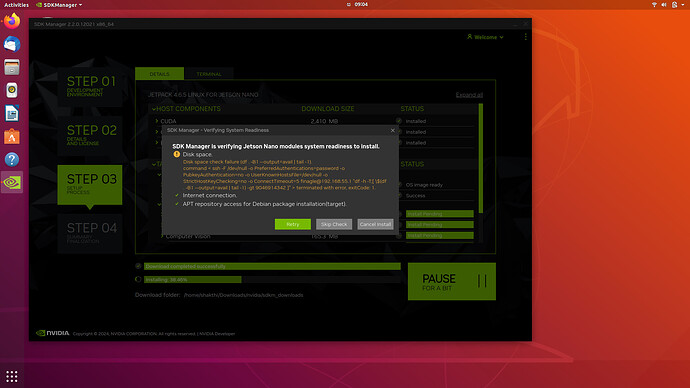Viewport: 690px width, 388px height.
Task: Open the Help icon in the dock
Action: [x=12, y=159]
